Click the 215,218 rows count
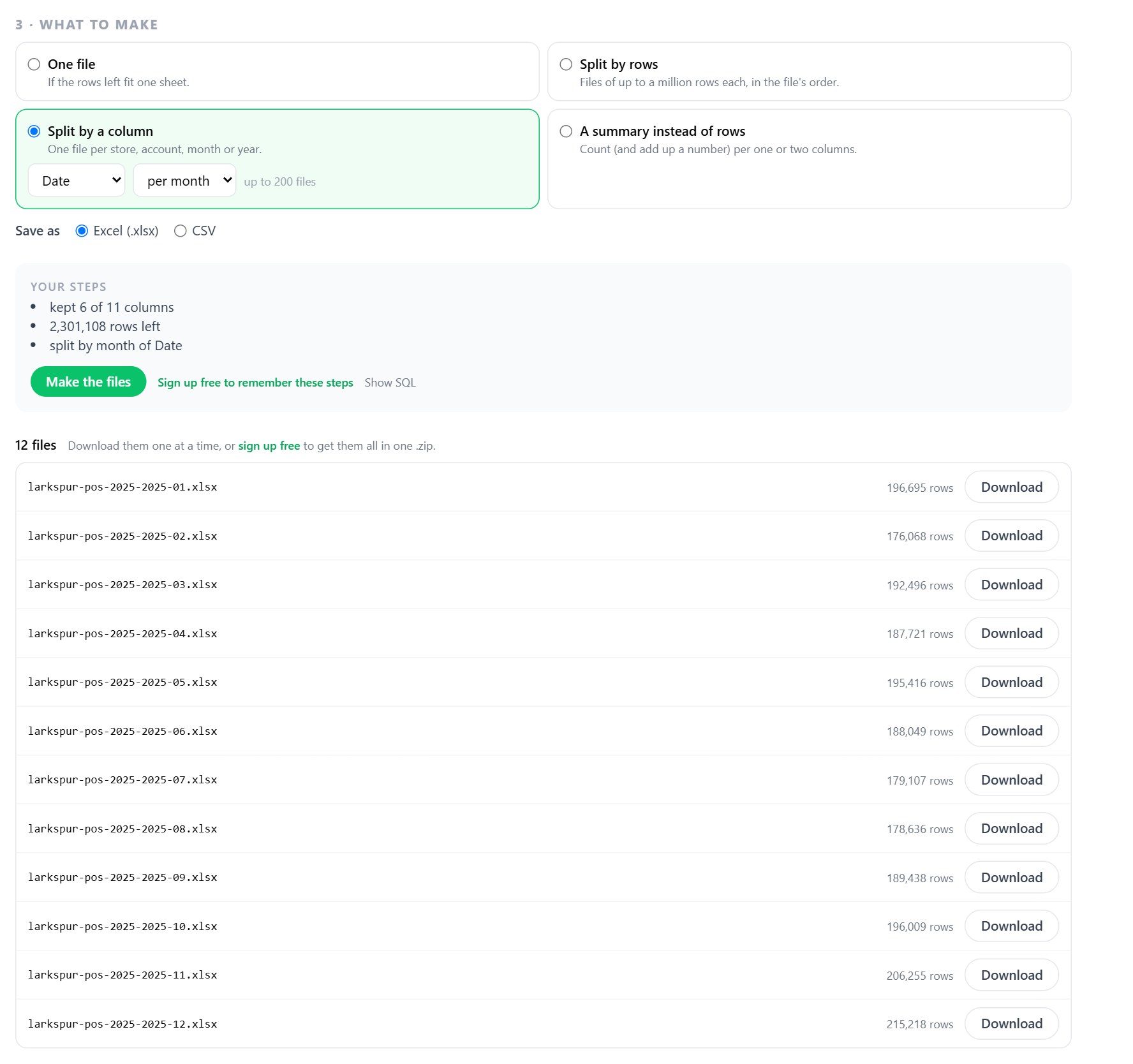1133x1064 pixels. (x=920, y=1024)
